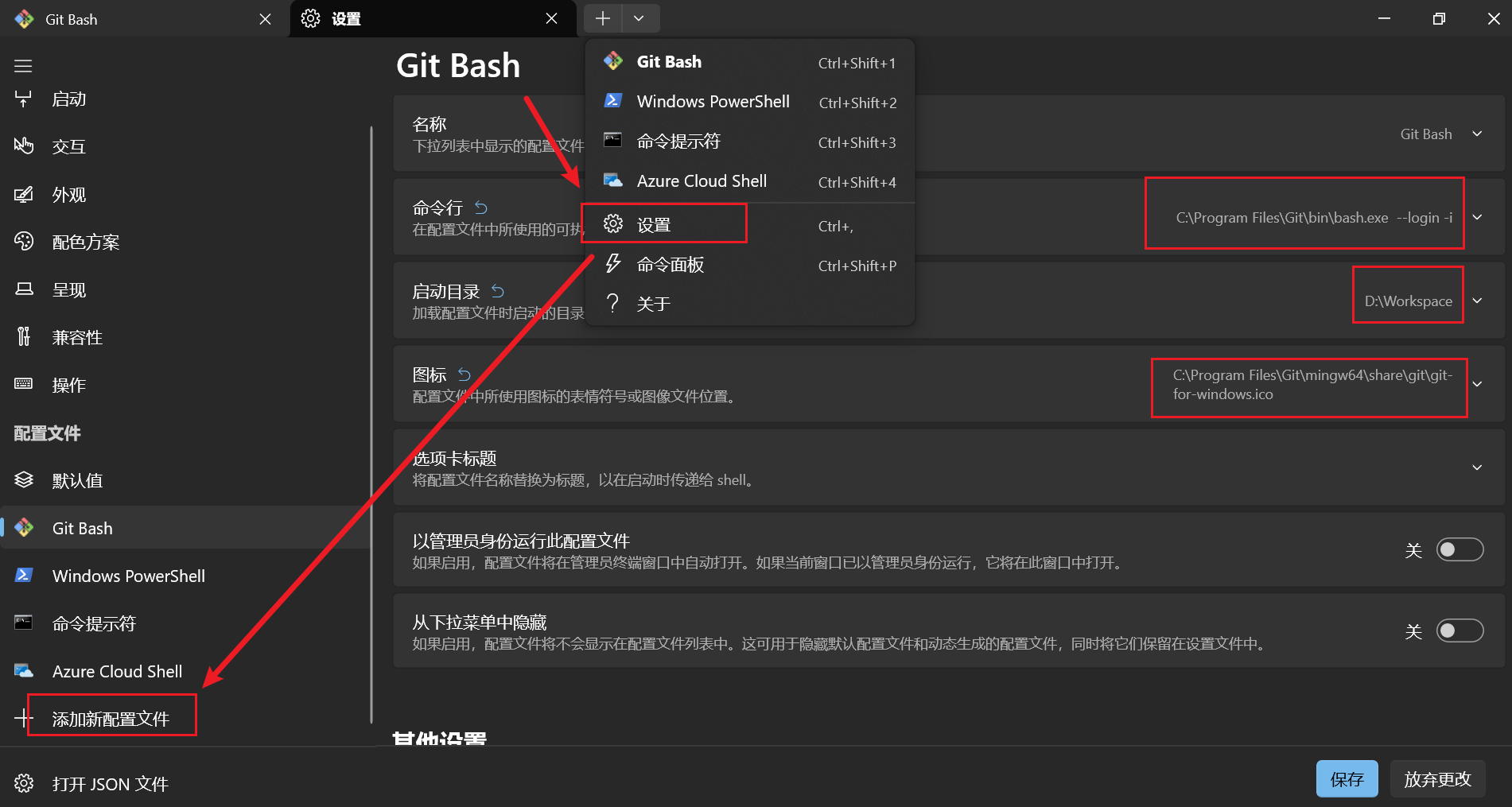Click the Git Bash icon in dropdown menu
The width and height of the screenshot is (1512, 807).
point(613,61)
